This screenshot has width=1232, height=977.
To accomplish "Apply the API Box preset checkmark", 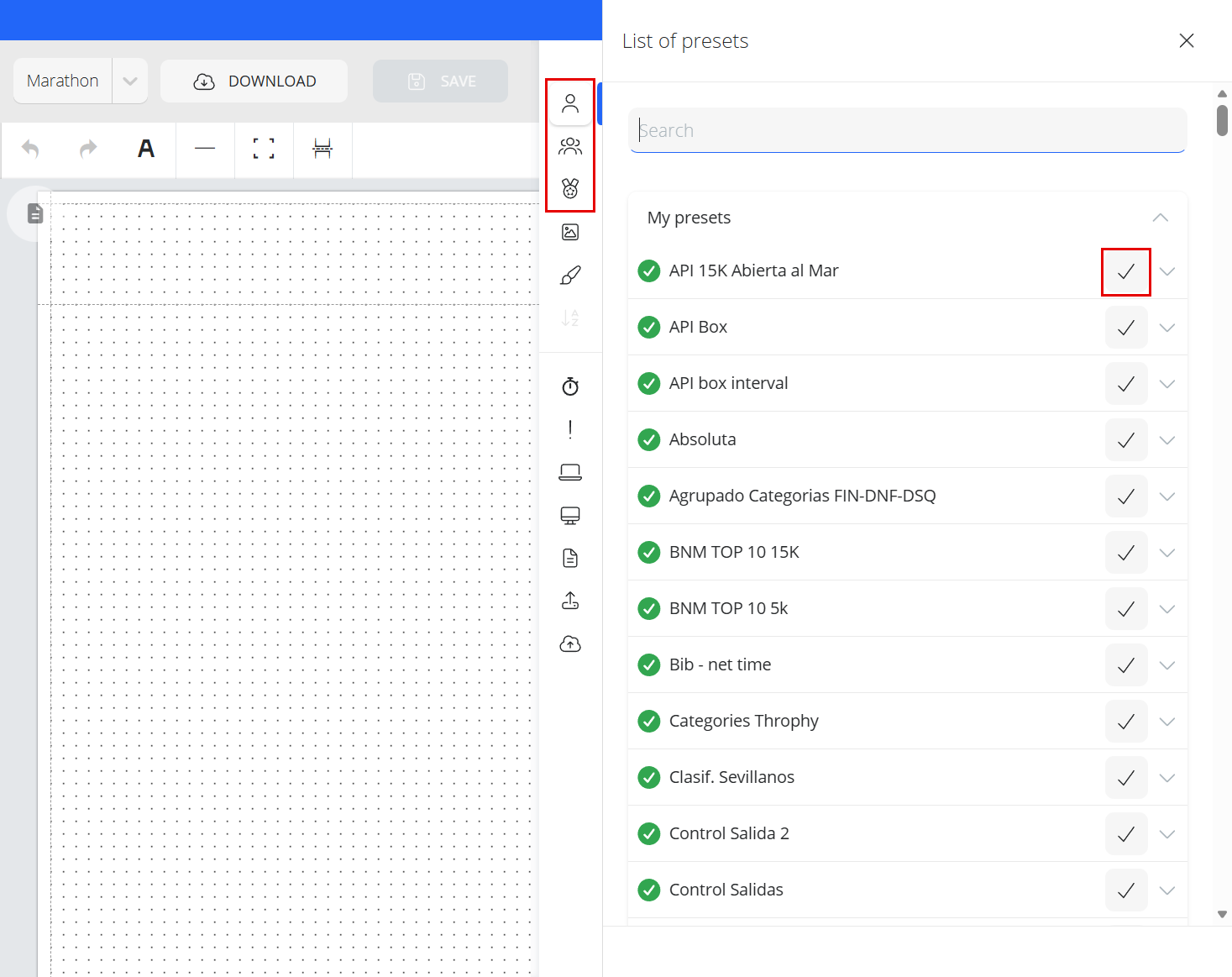I will click(x=1126, y=328).
